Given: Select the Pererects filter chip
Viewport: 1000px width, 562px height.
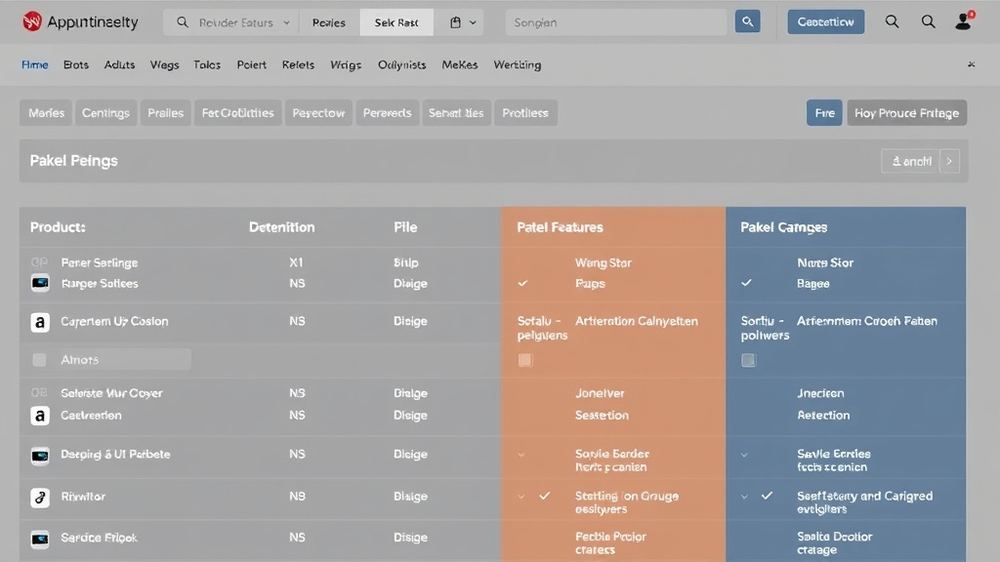Looking at the screenshot, I should tap(387, 113).
